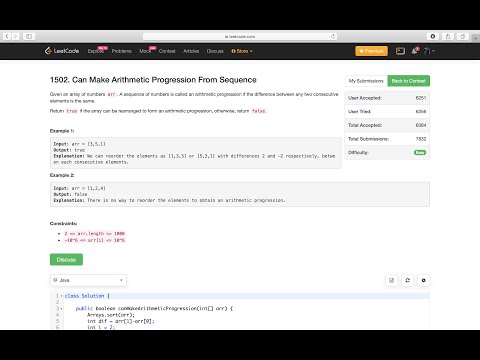Image resolution: width=480 pixels, height=360 pixels.
Task: Click the inline 'arr' code word in description
Action: click(x=112, y=95)
